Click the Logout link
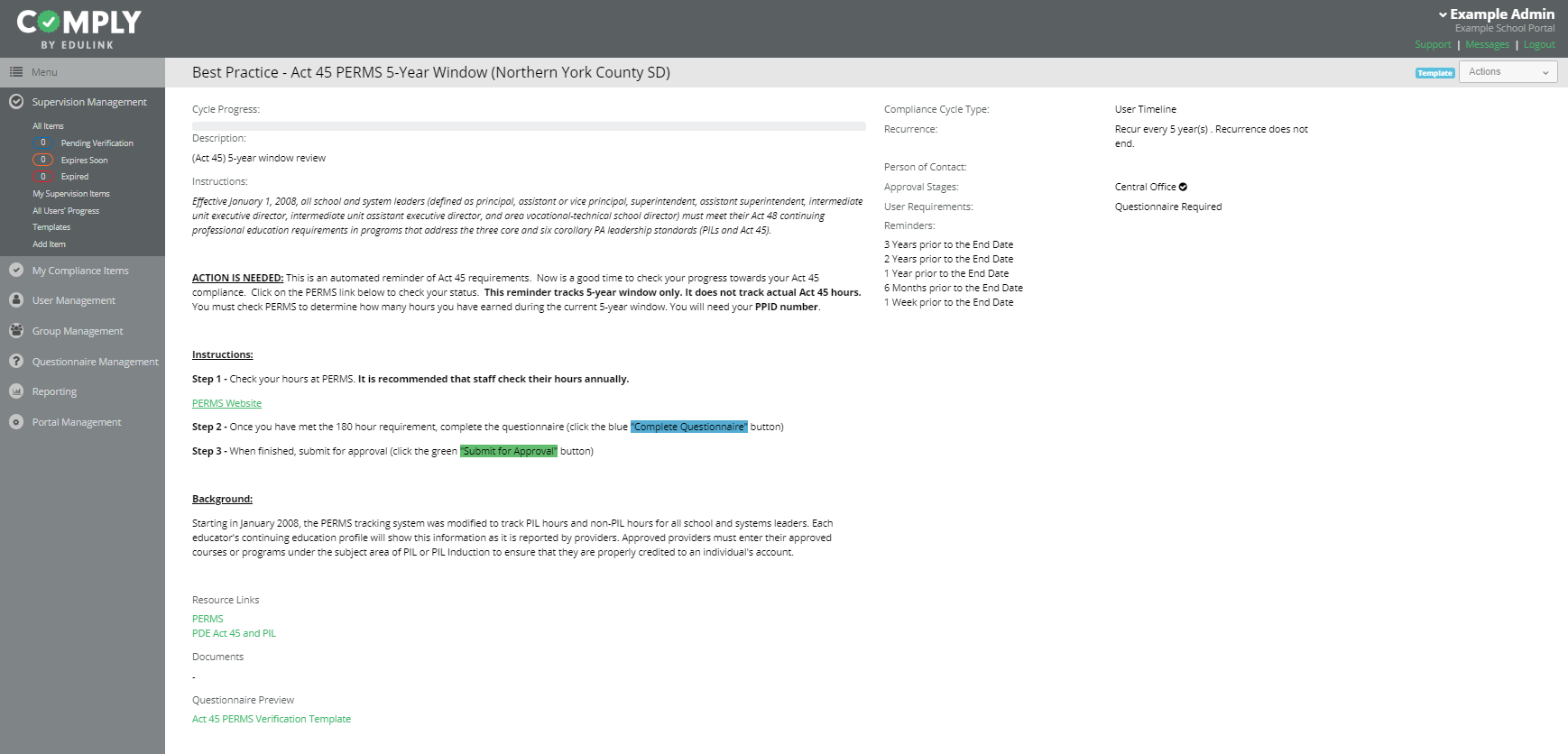1568x754 pixels. [x=1539, y=44]
